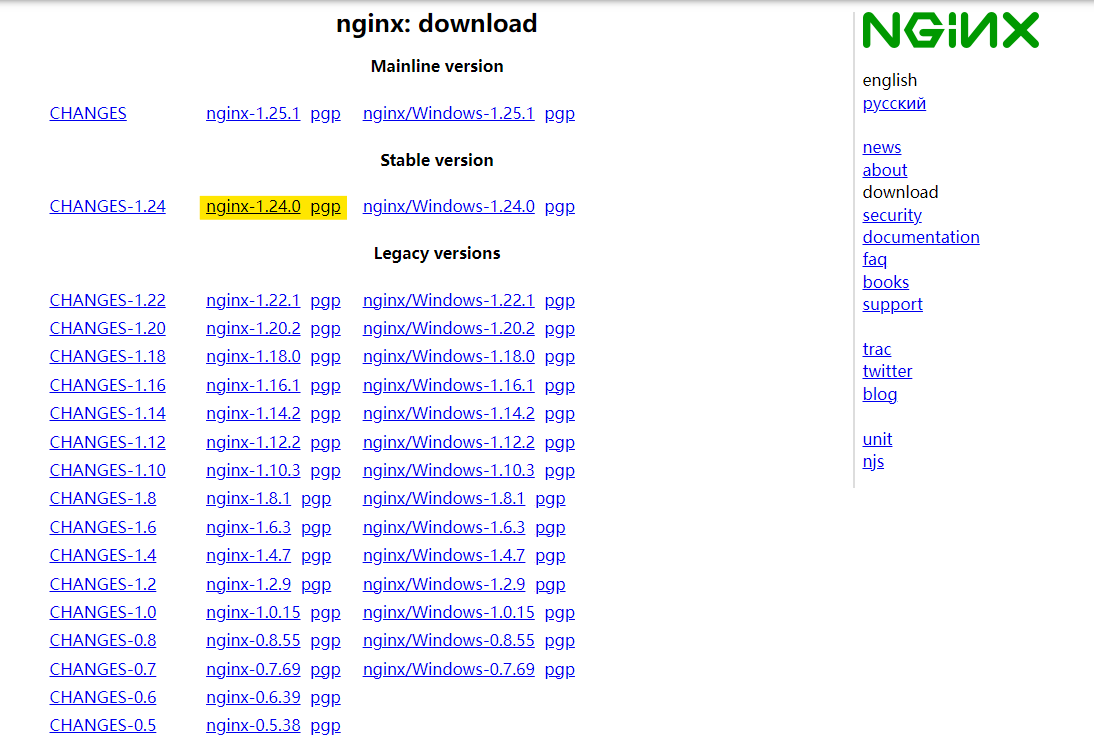Open CHANGES-0.8 link

click(103, 640)
